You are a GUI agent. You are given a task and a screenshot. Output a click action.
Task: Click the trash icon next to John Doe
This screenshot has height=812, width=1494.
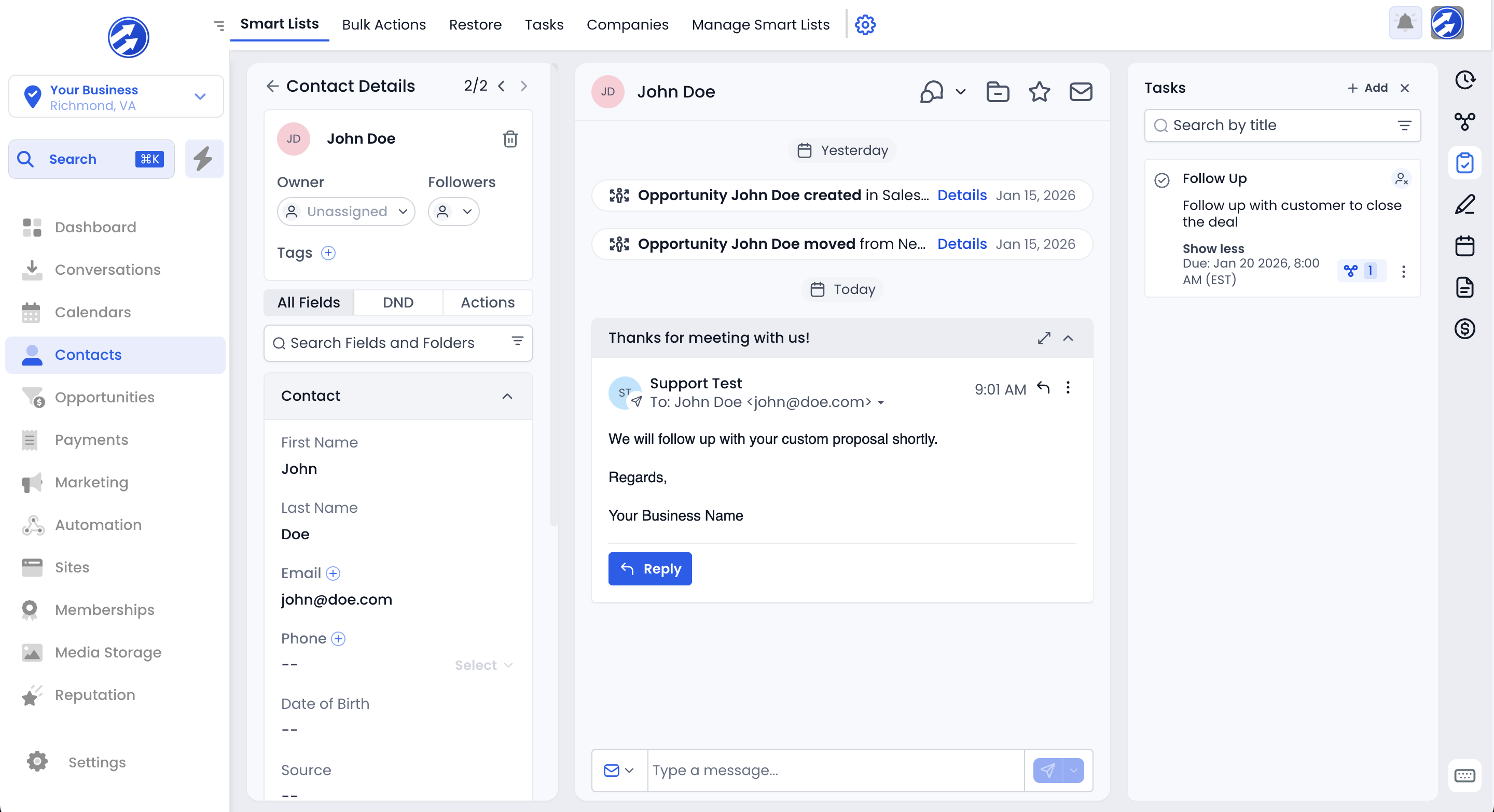[510, 138]
